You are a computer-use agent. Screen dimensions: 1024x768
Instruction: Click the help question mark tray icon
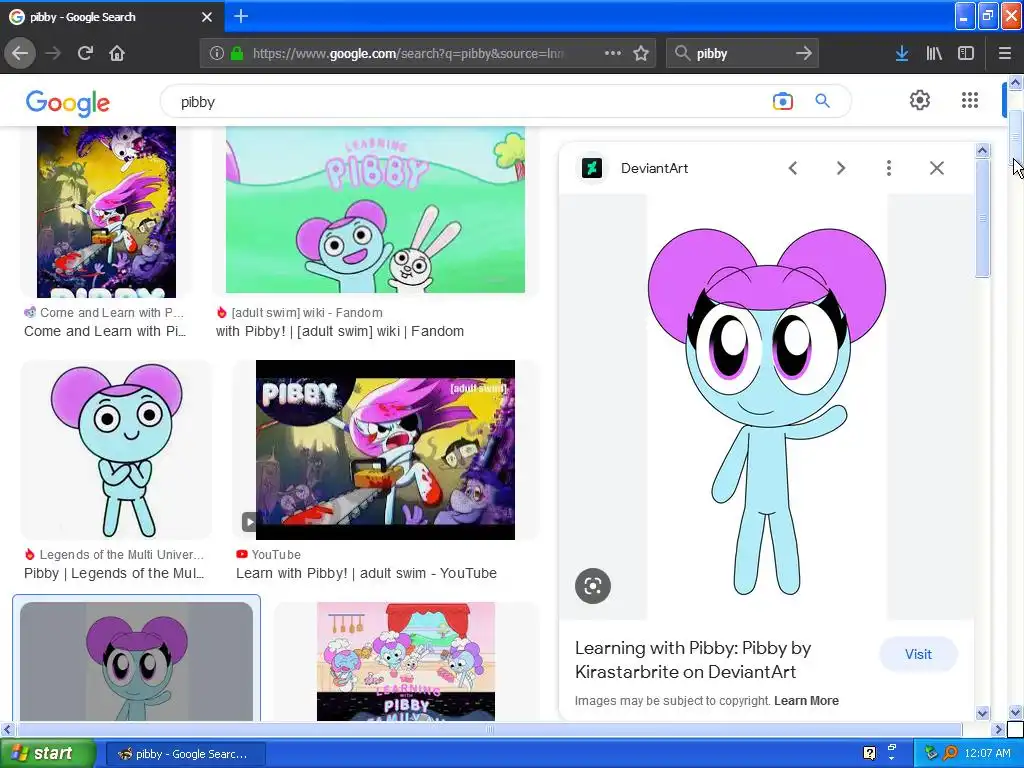click(869, 753)
